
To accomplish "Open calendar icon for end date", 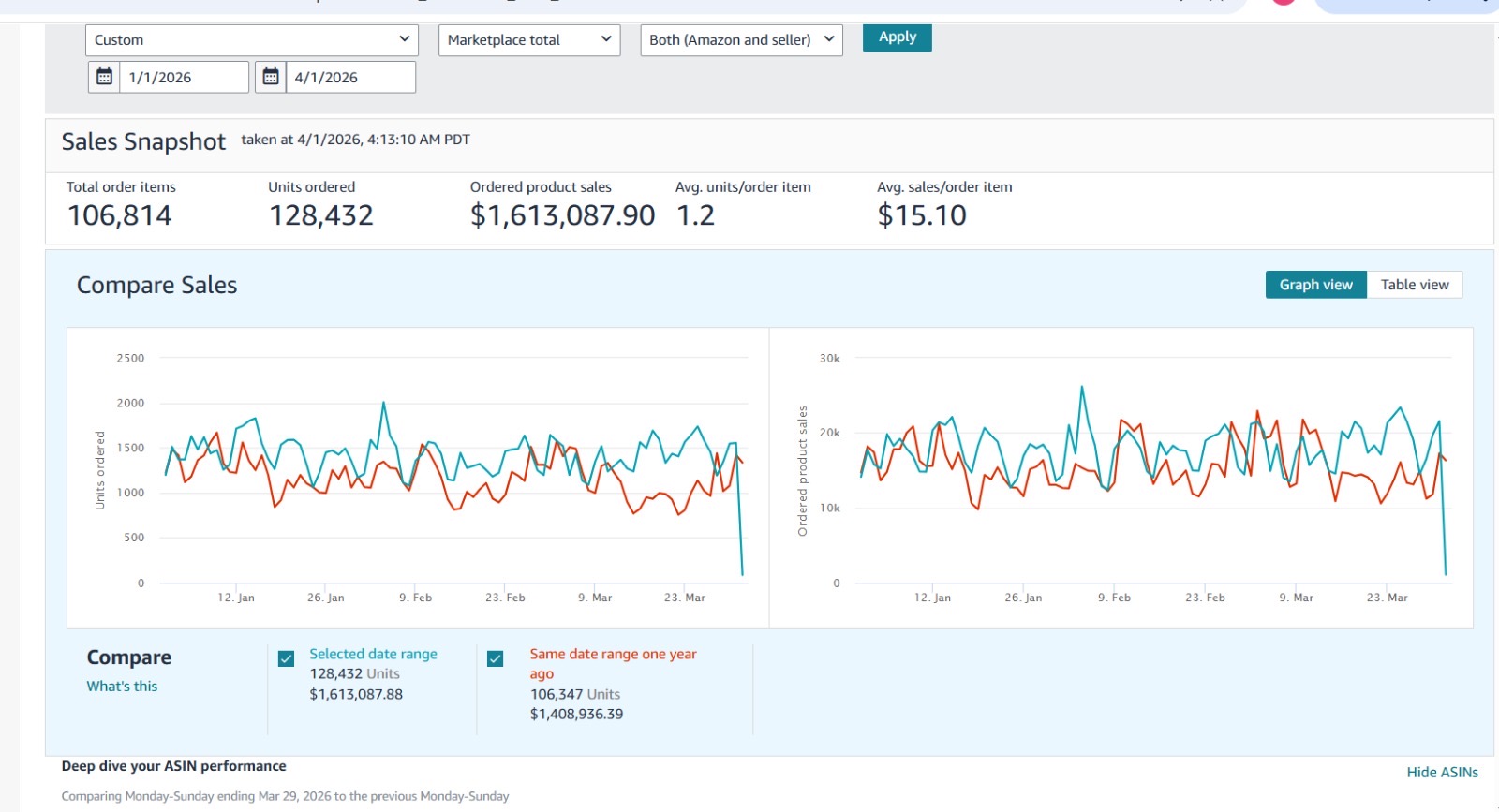I will 271,77.
